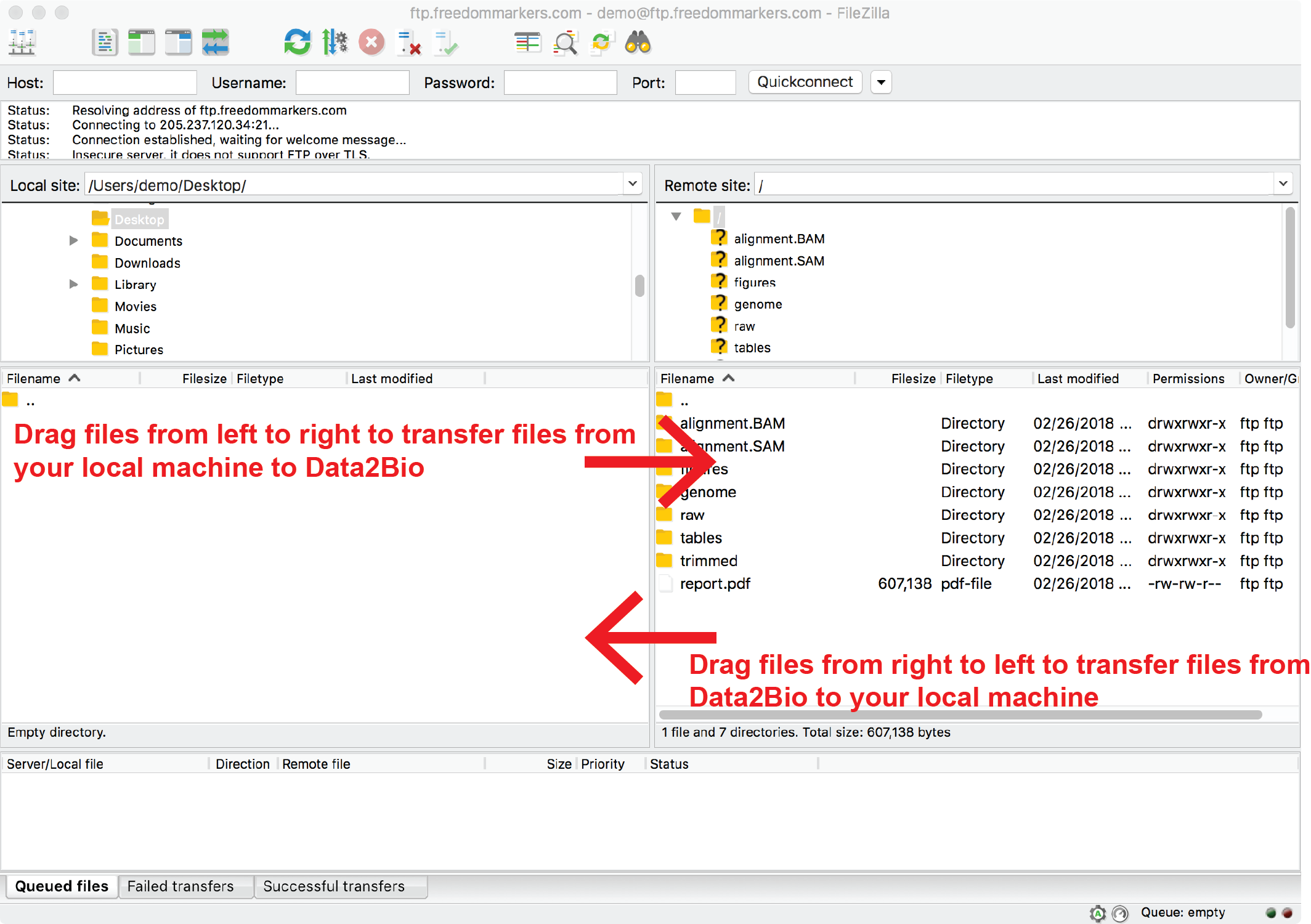Click the remote tree vertical scrollbar
The height and width of the screenshot is (924, 1311).
1290,267
